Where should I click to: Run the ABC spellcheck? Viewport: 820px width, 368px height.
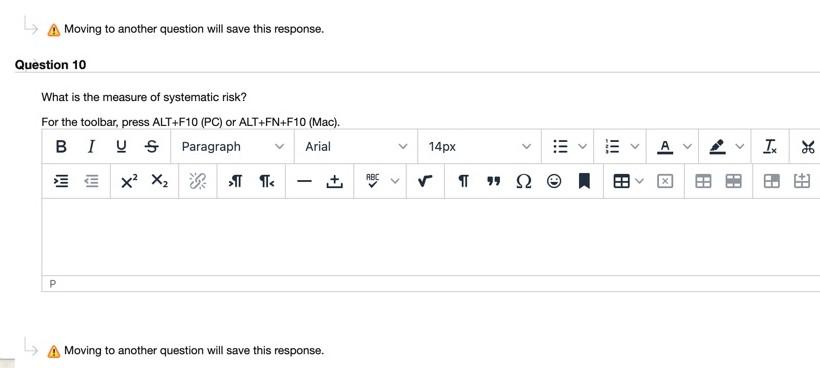[x=372, y=181]
